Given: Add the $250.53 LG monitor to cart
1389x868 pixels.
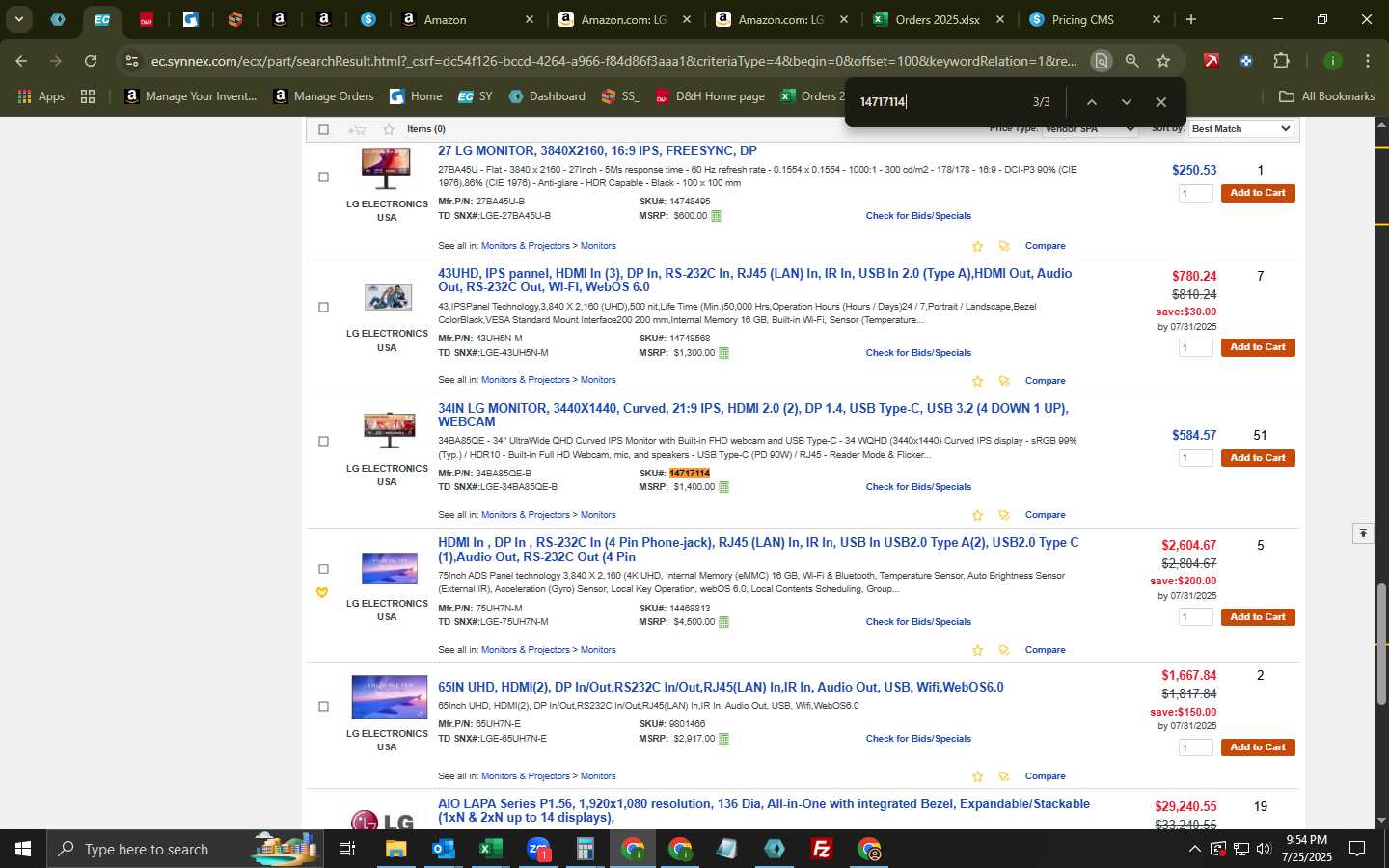Looking at the screenshot, I should tap(1258, 193).
